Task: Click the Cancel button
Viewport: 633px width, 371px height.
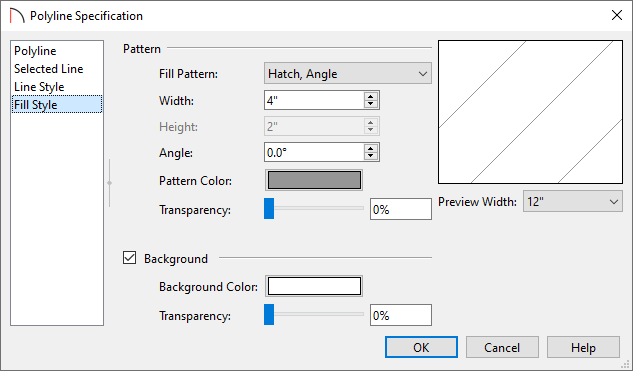Action: (x=502, y=347)
